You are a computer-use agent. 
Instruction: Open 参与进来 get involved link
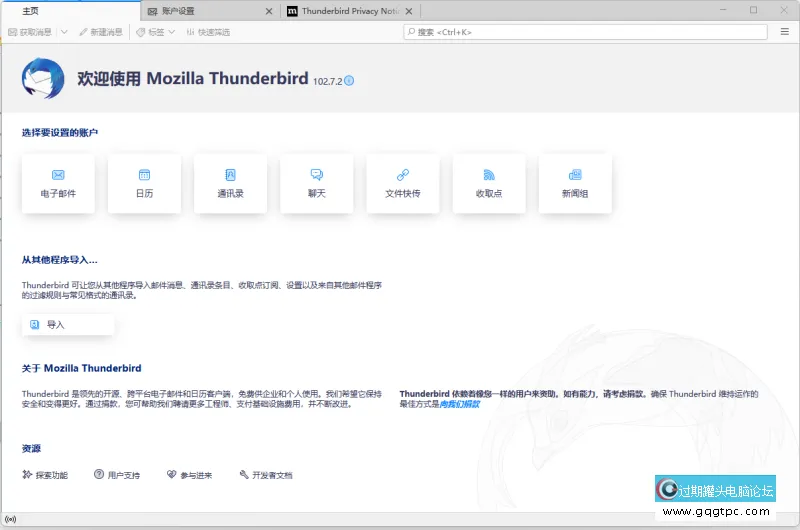coord(189,475)
